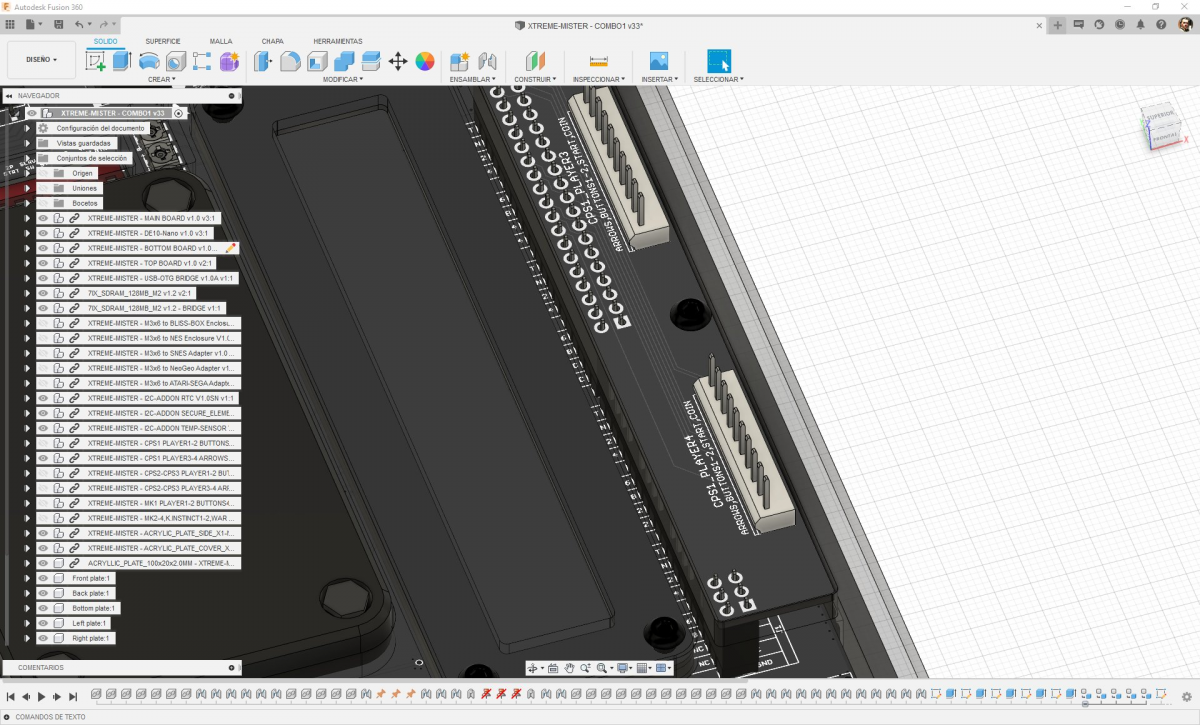1200x725 pixels.
Task: Click the New Component icon
Action: 460,61
